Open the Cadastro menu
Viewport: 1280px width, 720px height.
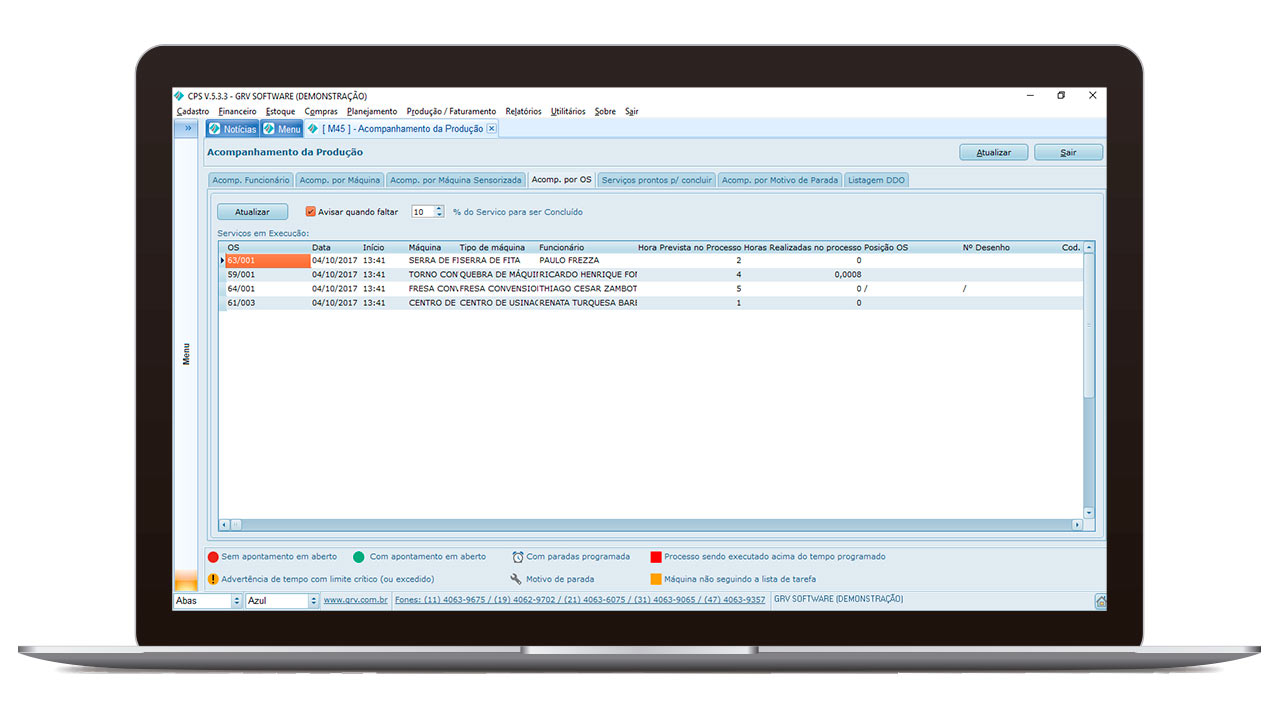tap(193, 111)
